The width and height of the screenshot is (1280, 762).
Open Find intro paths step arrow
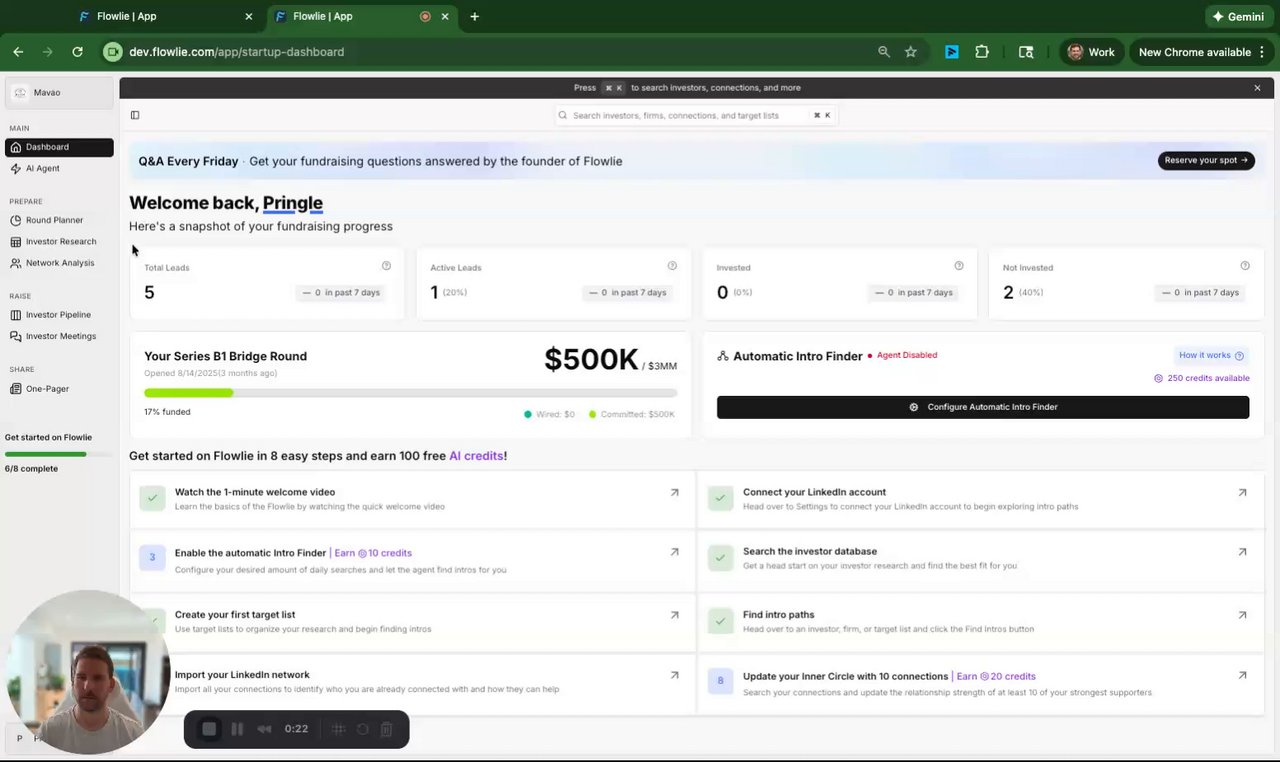click(1242, 615)
